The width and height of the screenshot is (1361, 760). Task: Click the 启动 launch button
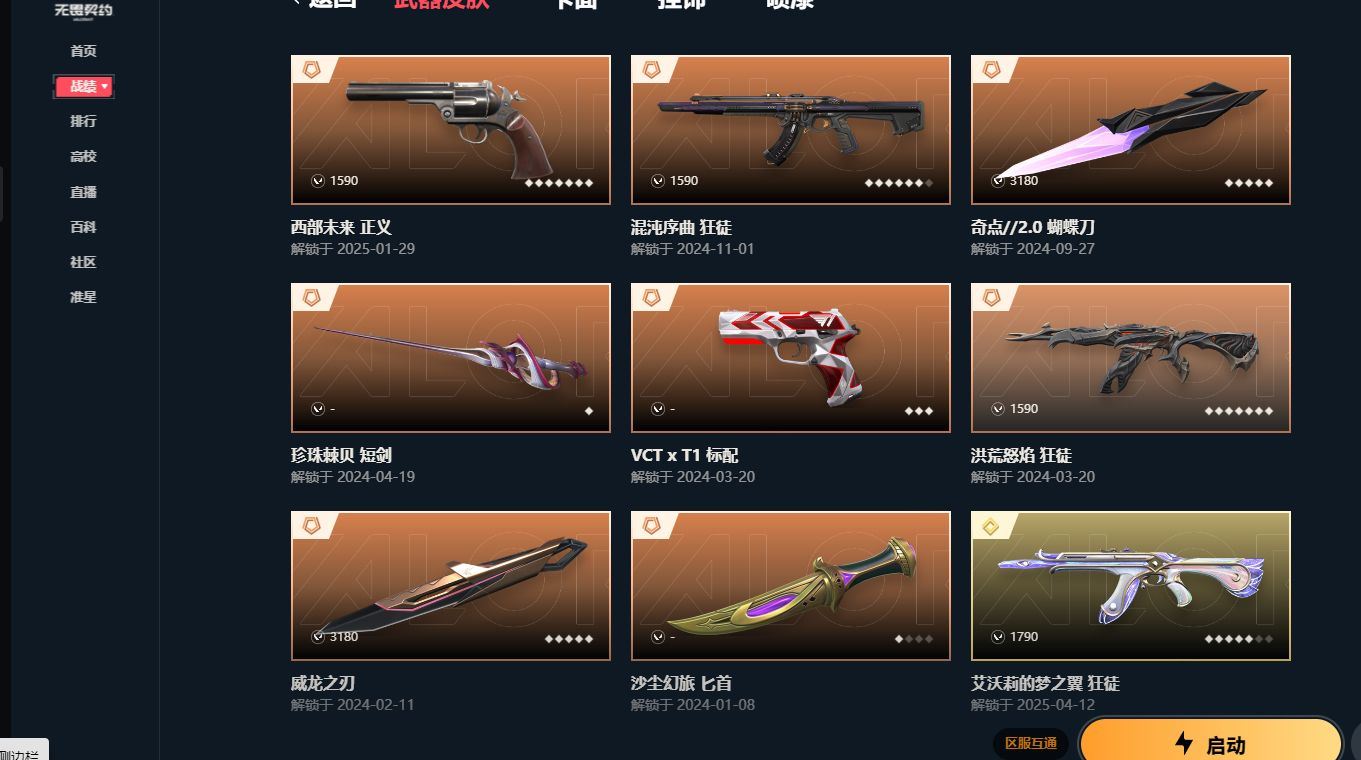(x=1210, y=741)
